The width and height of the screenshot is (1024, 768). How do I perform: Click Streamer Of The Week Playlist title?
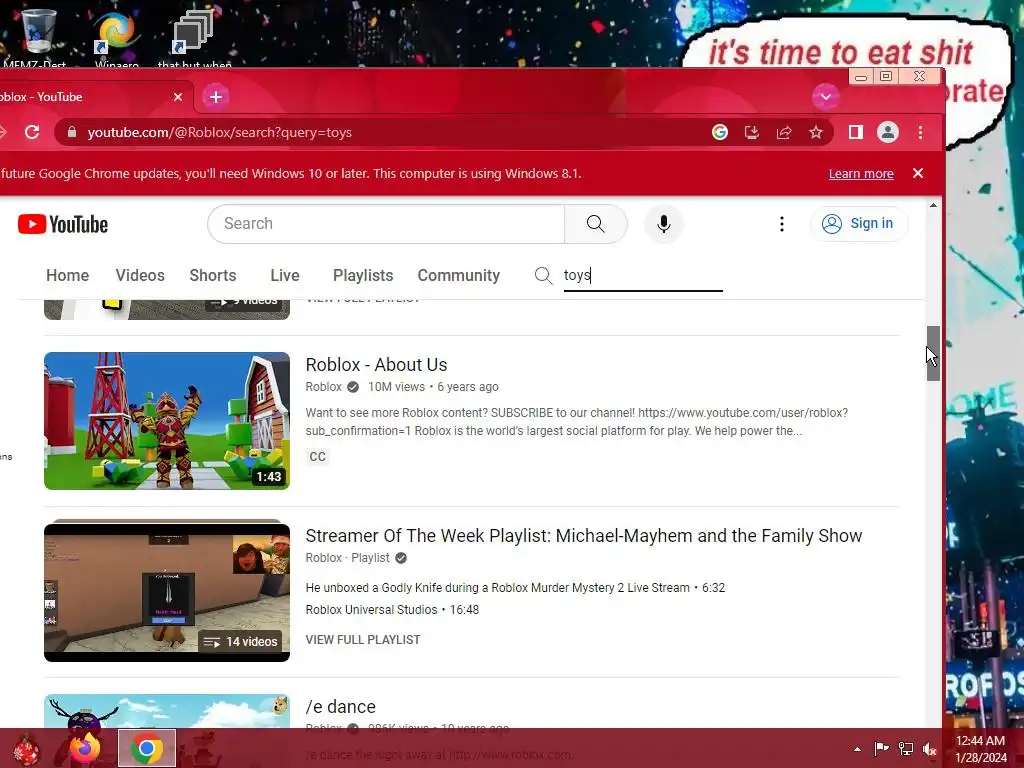[x=584, y=536]
